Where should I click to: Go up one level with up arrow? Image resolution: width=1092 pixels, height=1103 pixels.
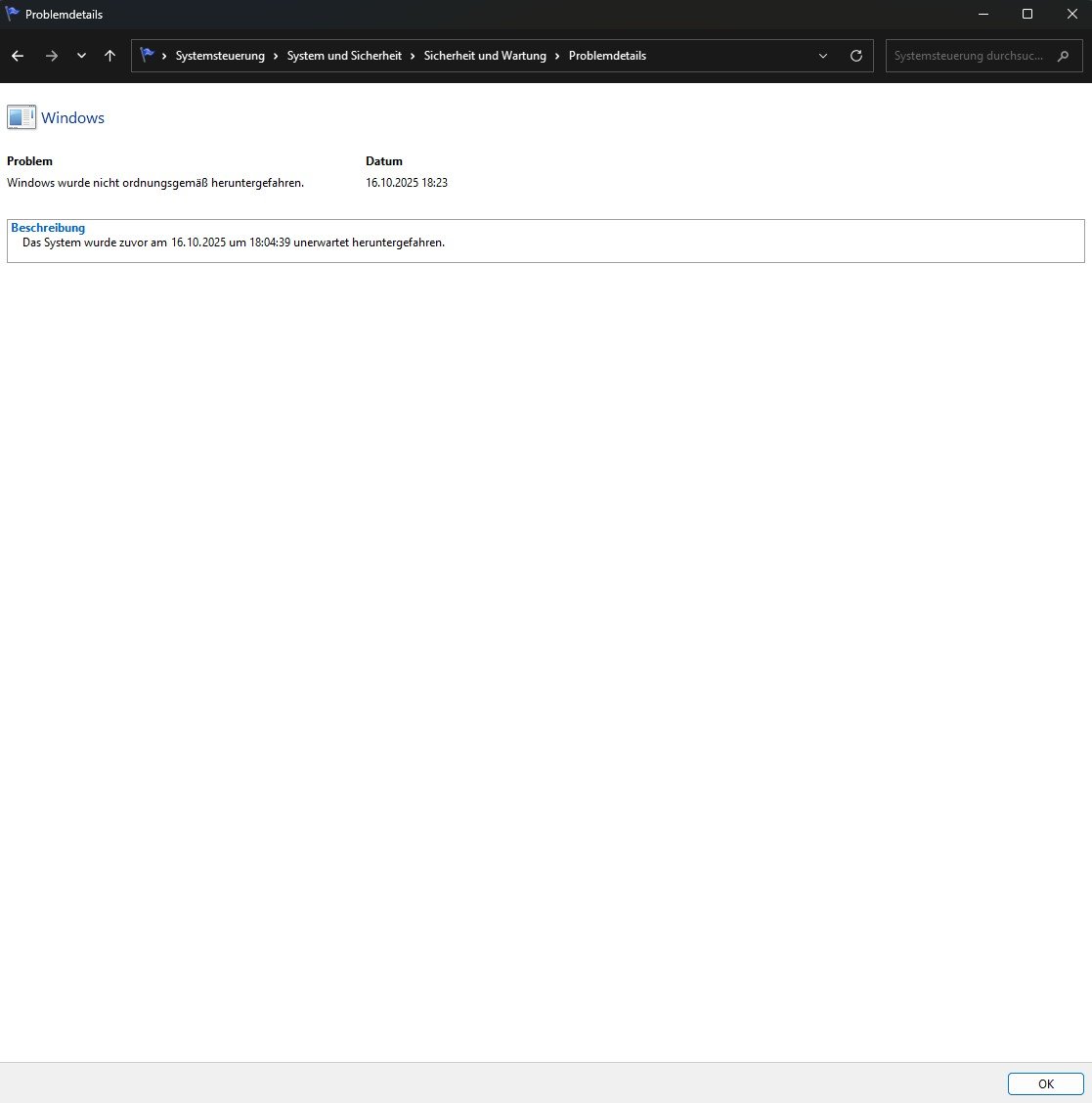coord(109,56)
